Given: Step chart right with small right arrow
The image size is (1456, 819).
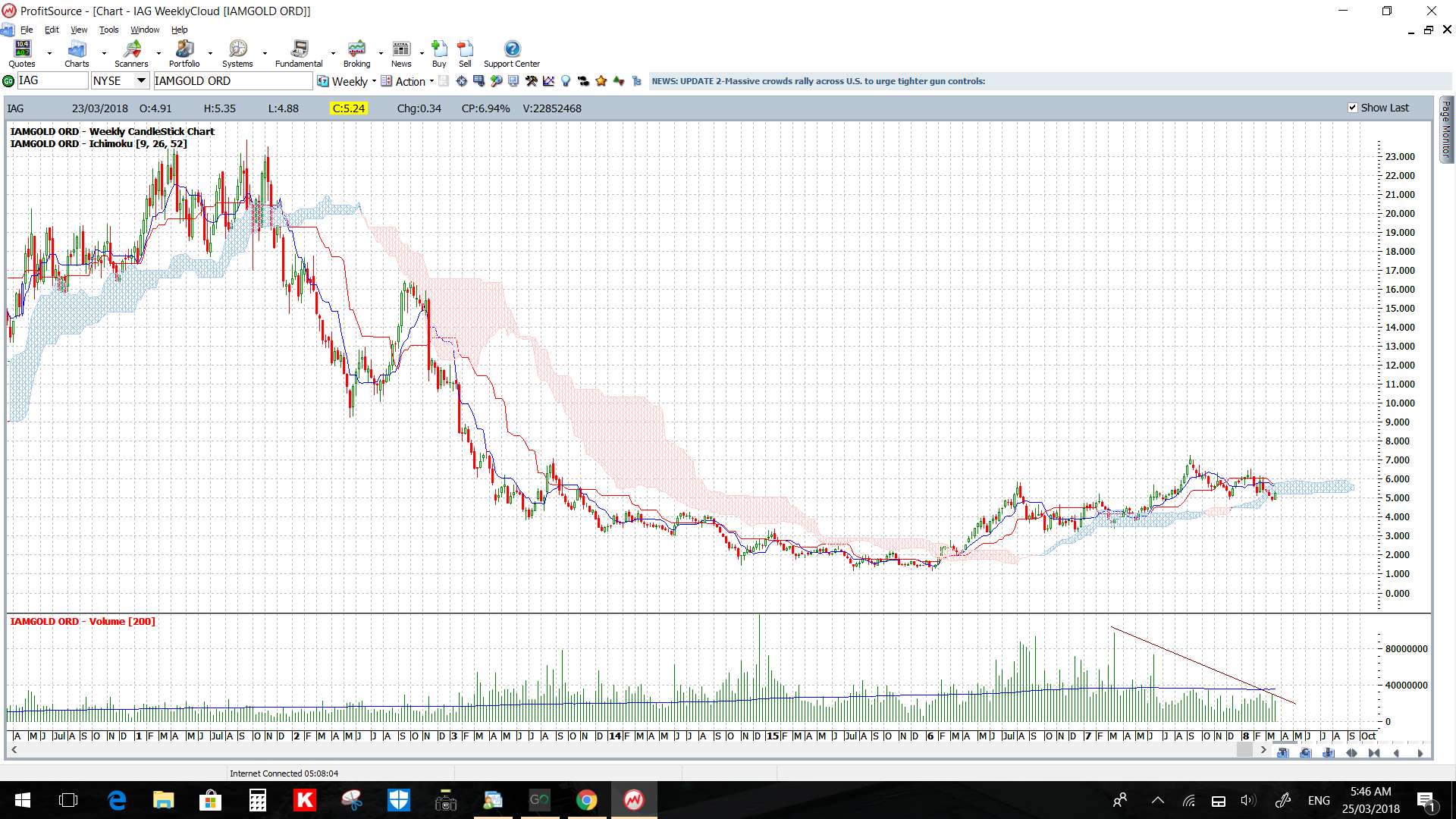Looking at the screenshot, I should [1420, 753].
